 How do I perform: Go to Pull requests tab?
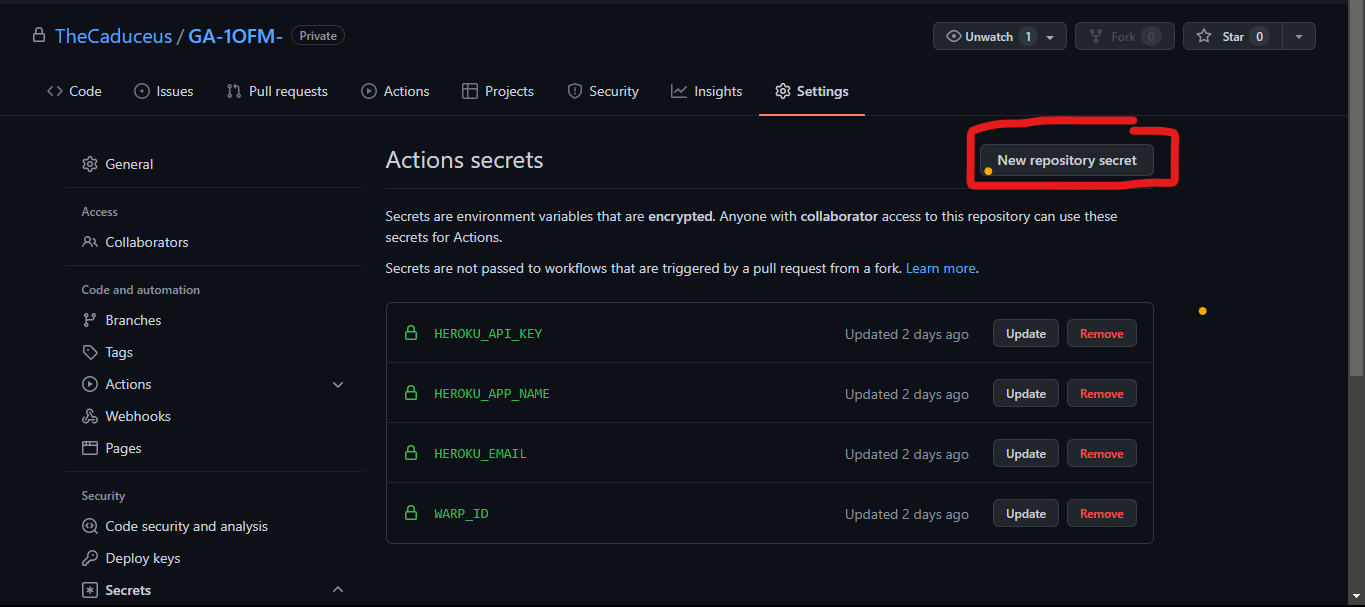[277, 91]
